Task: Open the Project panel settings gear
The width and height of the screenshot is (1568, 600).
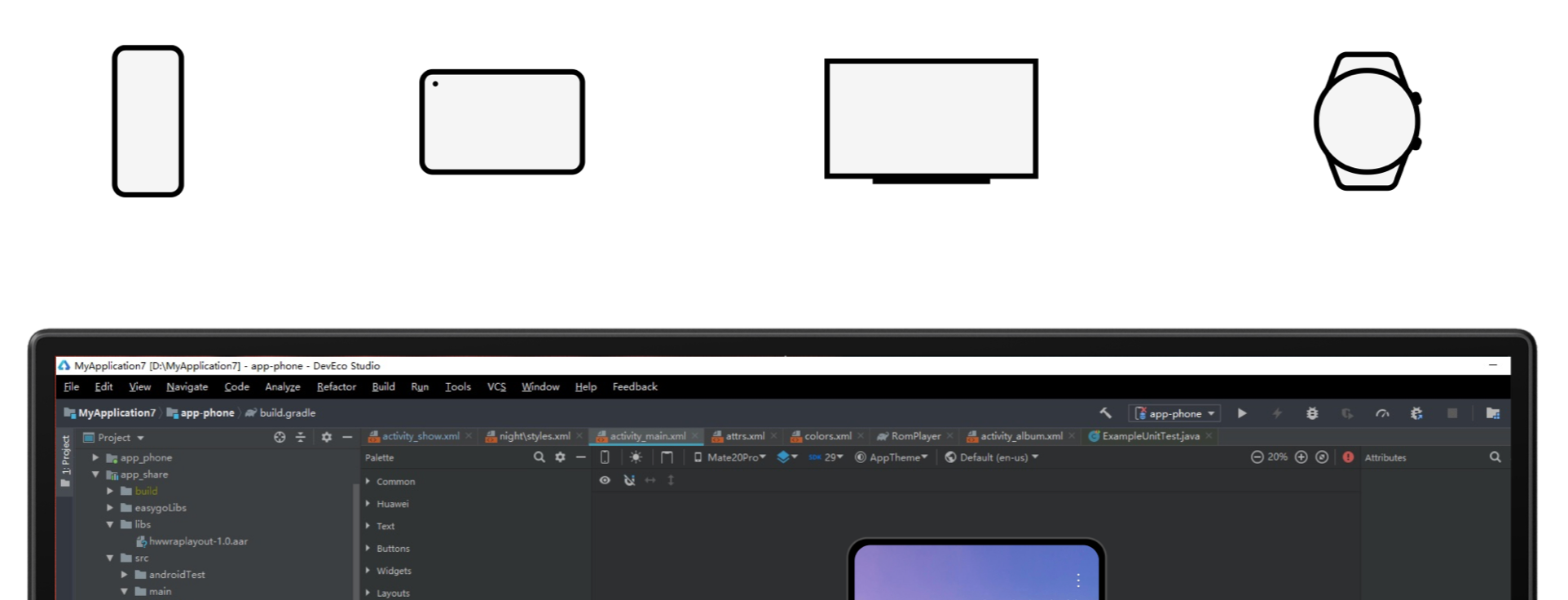Action: point(327,437)
